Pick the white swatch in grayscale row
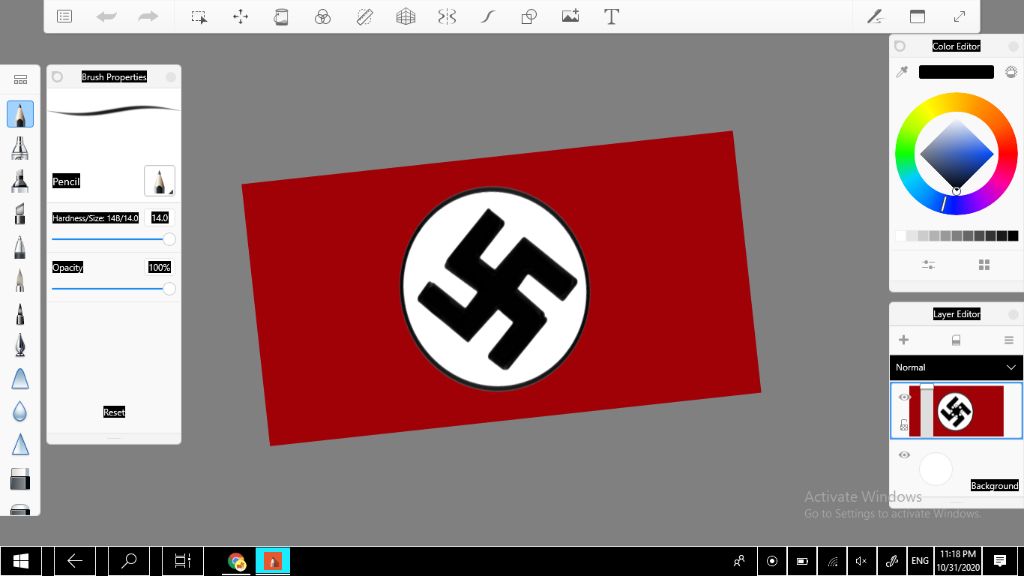 coord(901,236)
